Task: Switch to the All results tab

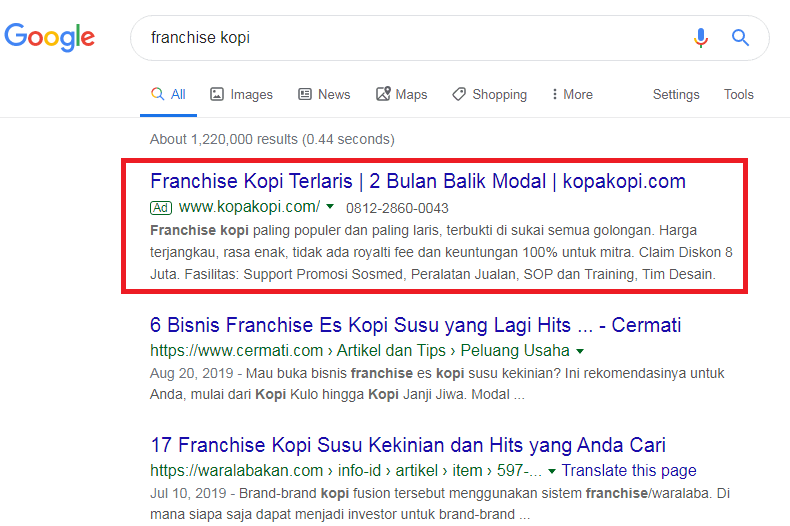Action: point(168,94)
